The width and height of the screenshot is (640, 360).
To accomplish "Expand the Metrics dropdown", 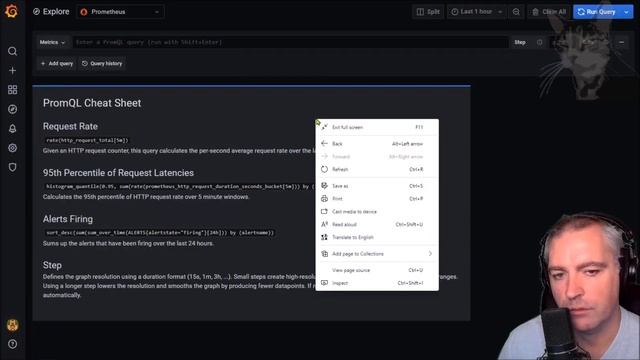I will click(52, 42).
